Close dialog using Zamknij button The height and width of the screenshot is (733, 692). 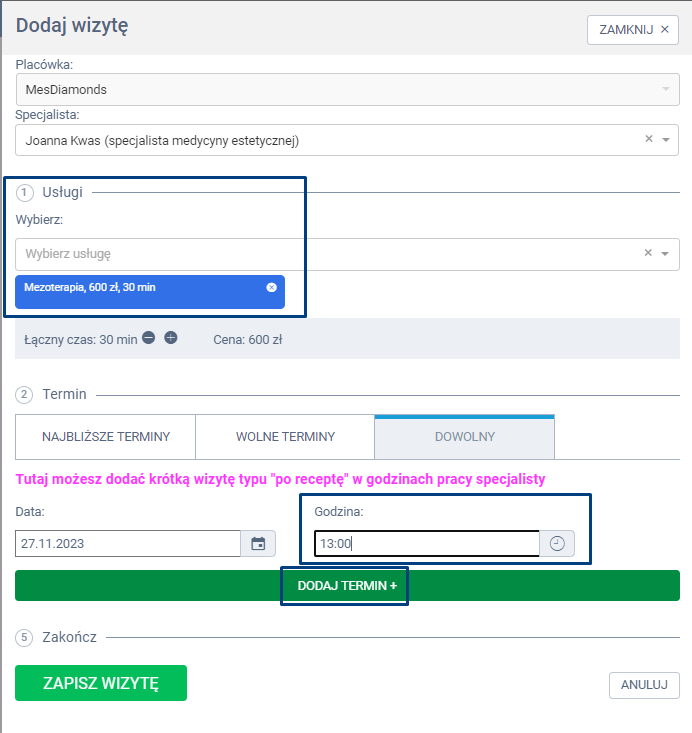632,30
